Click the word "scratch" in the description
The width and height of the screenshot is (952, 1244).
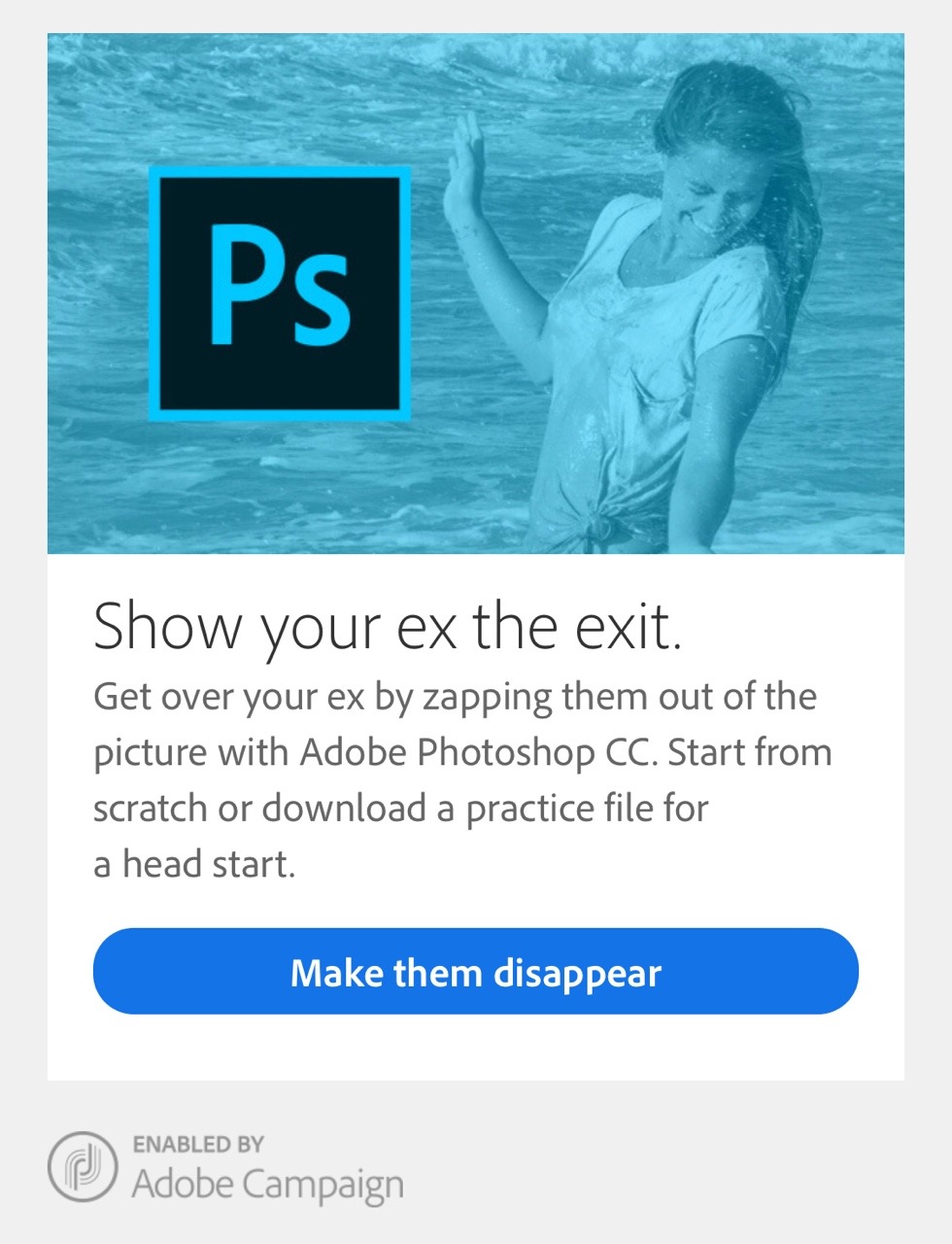150,809
